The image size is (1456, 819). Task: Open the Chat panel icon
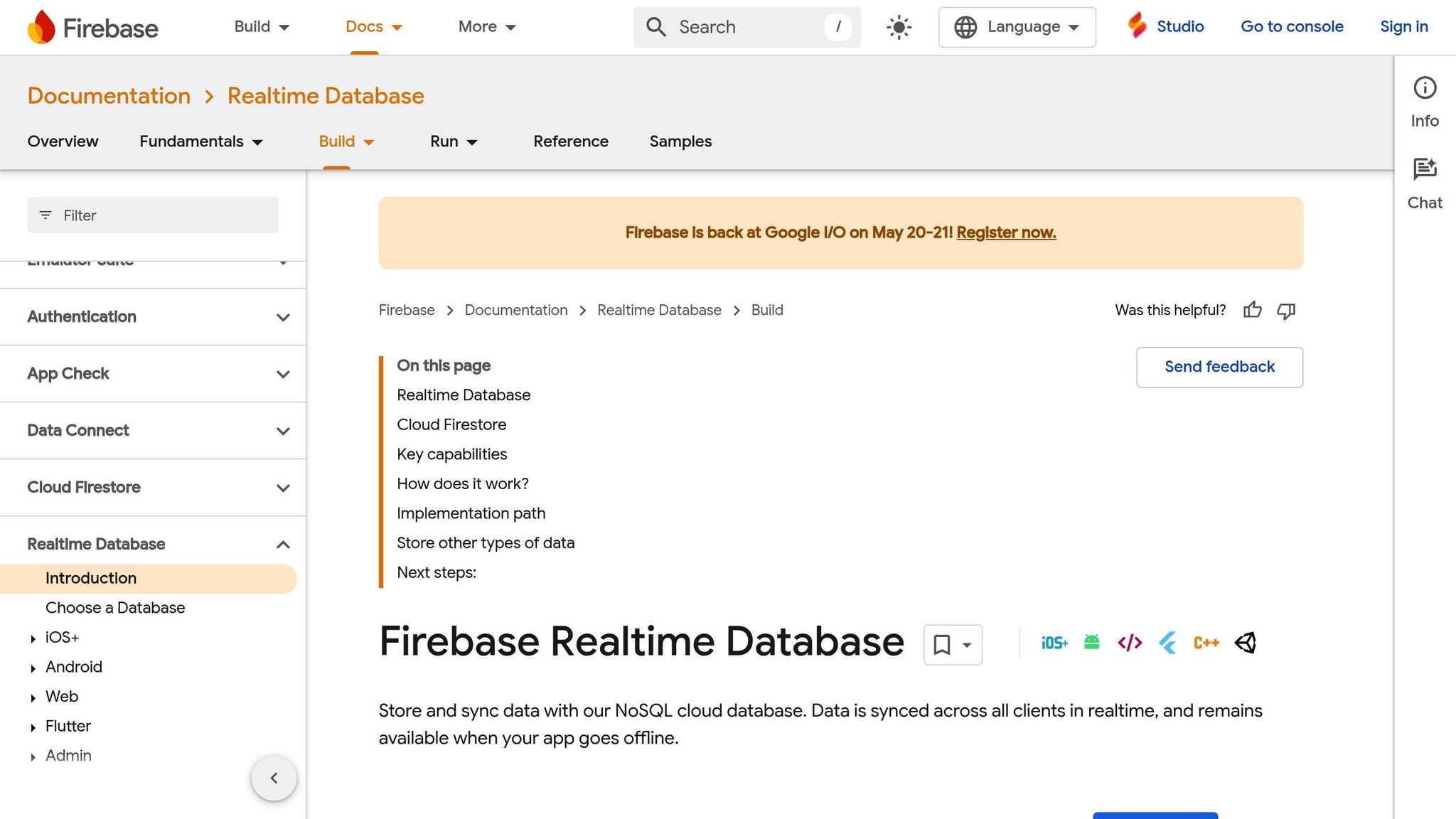point(1425,169)
